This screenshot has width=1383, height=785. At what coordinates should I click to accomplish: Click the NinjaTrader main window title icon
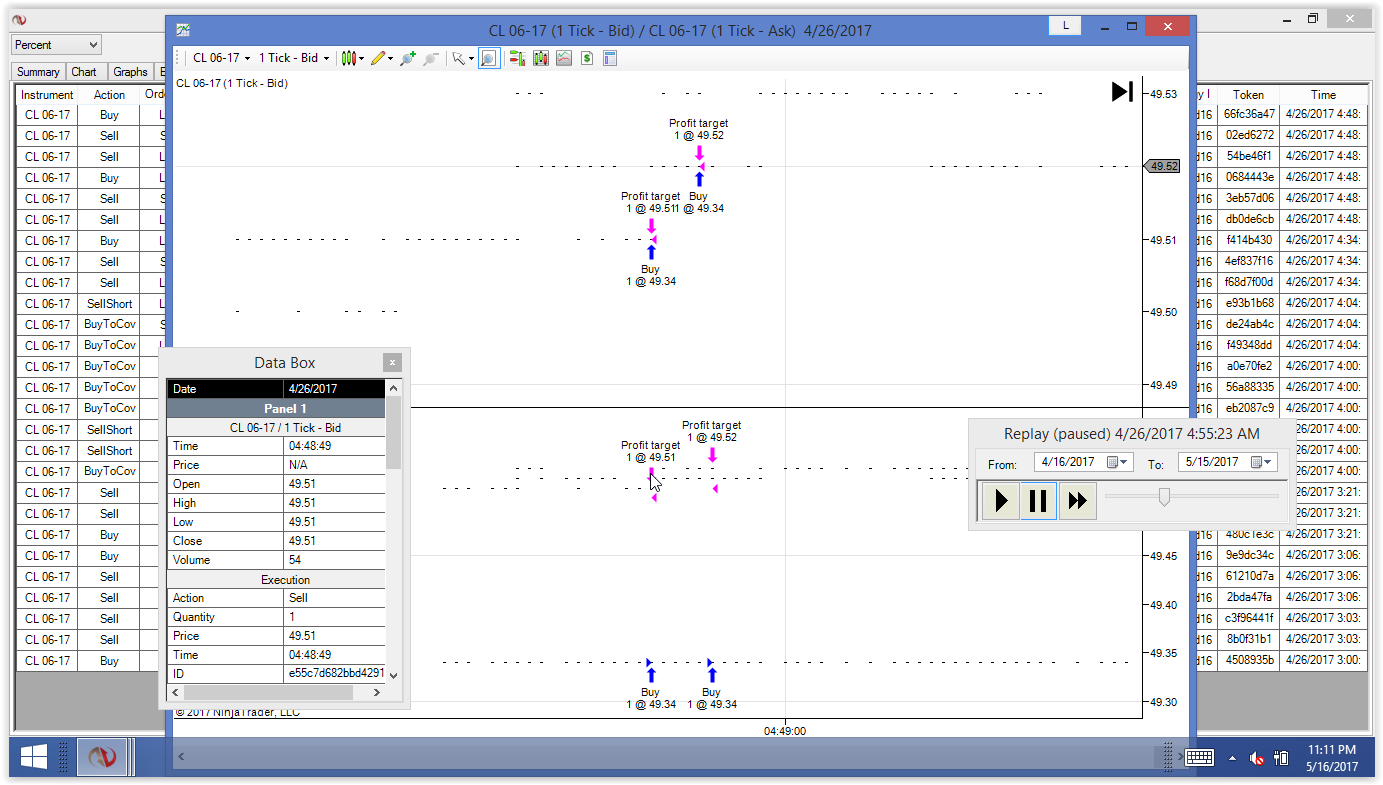(x=19, y=19)
